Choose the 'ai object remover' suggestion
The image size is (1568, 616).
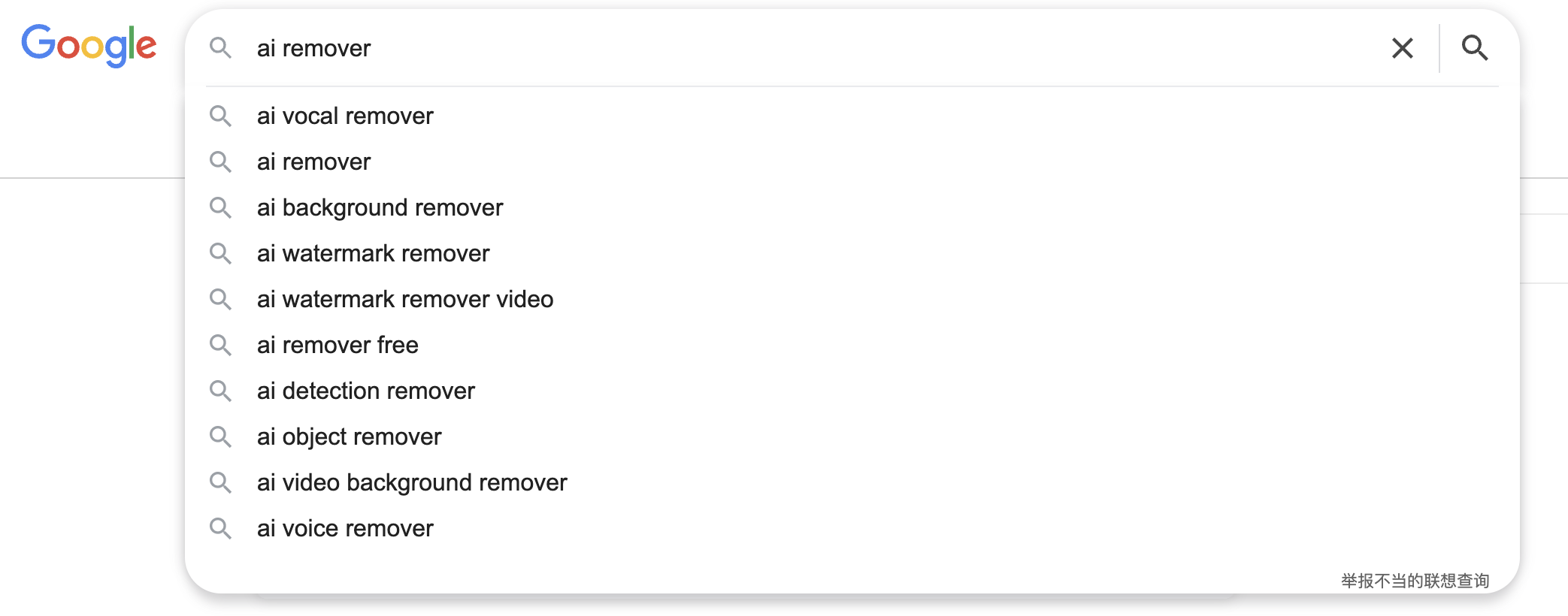click(x=349, y=436)
